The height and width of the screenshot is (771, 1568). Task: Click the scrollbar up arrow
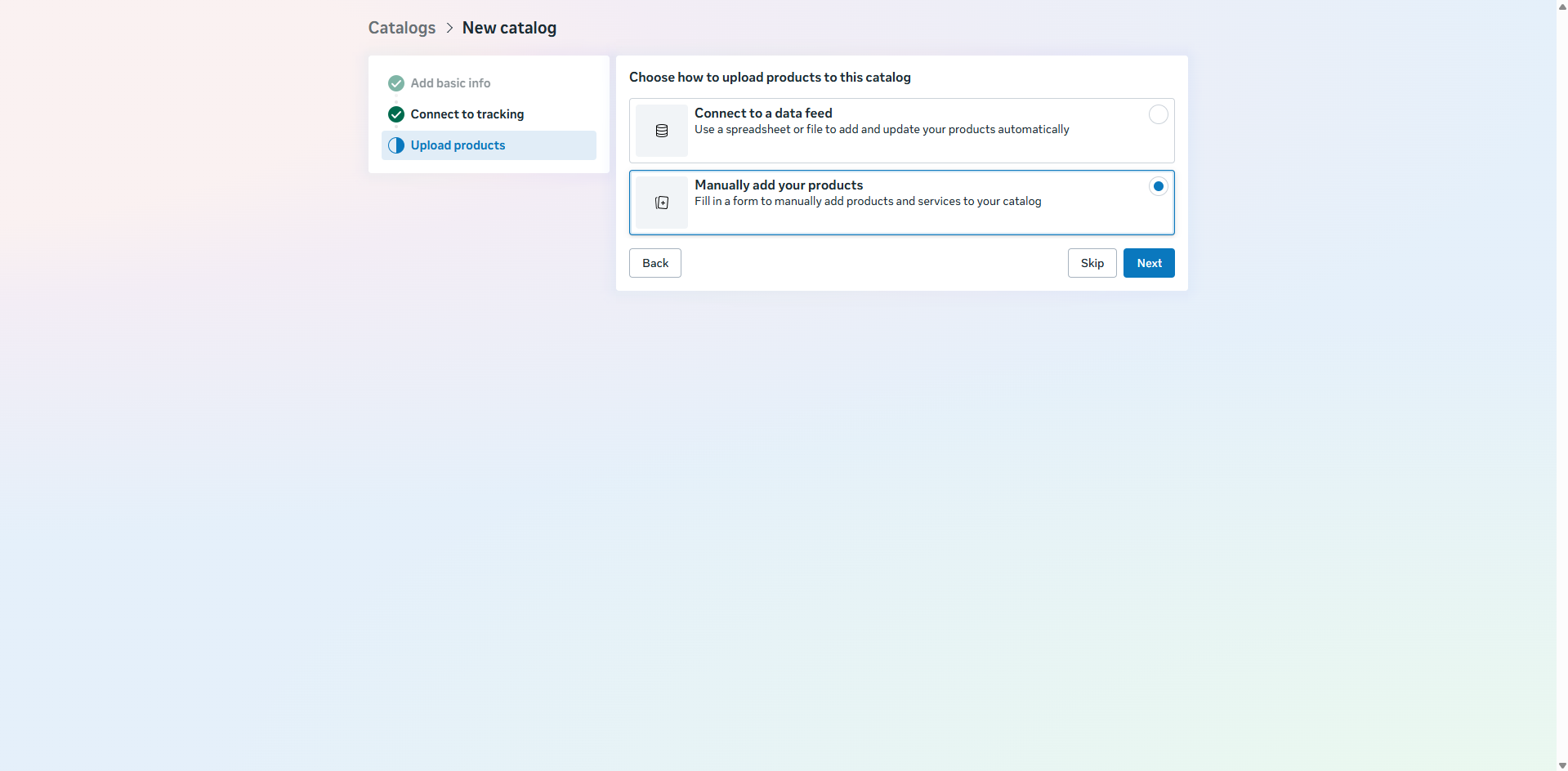tap(1562, 6)
